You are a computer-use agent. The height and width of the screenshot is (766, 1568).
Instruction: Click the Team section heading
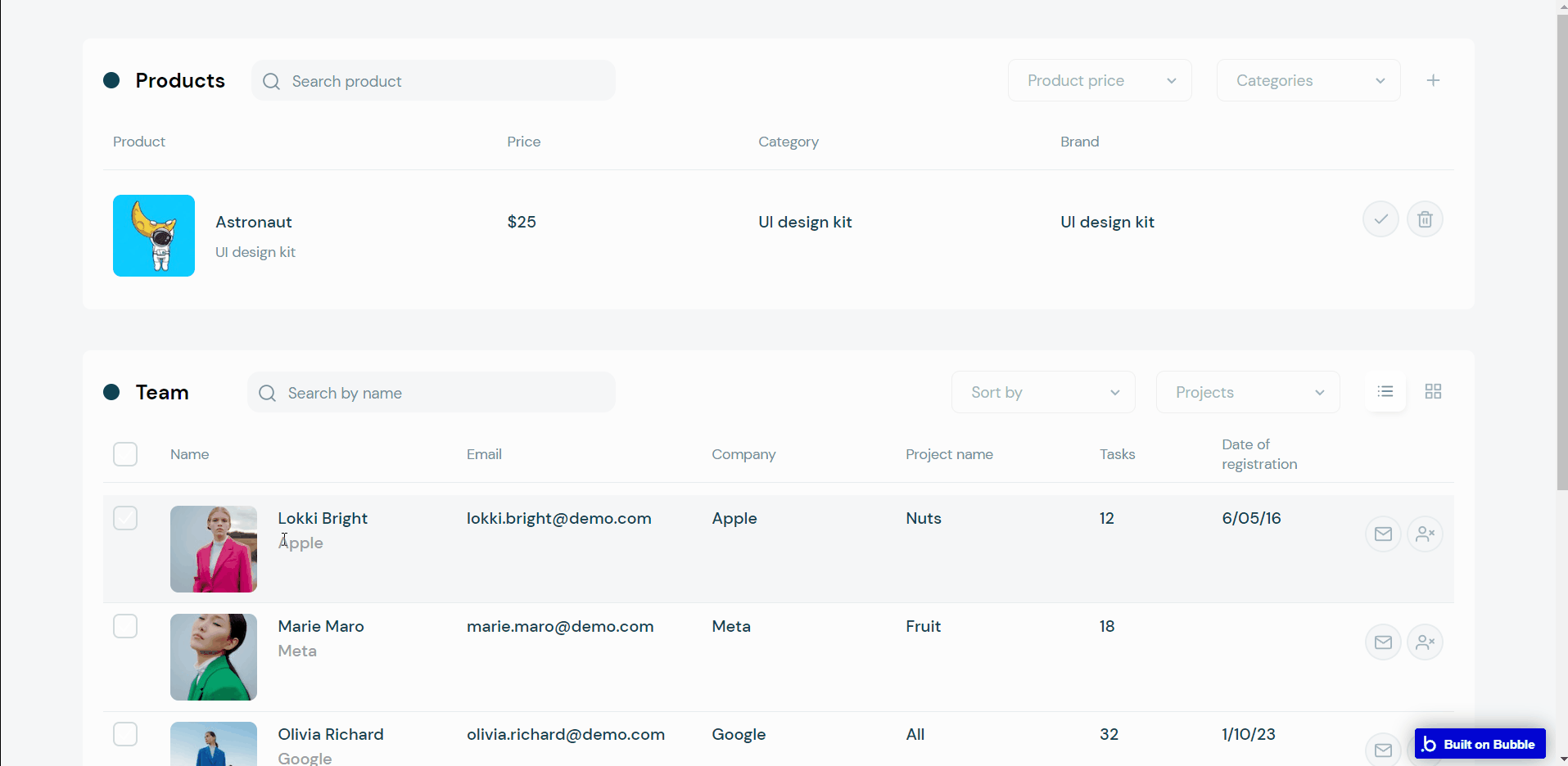162,392
